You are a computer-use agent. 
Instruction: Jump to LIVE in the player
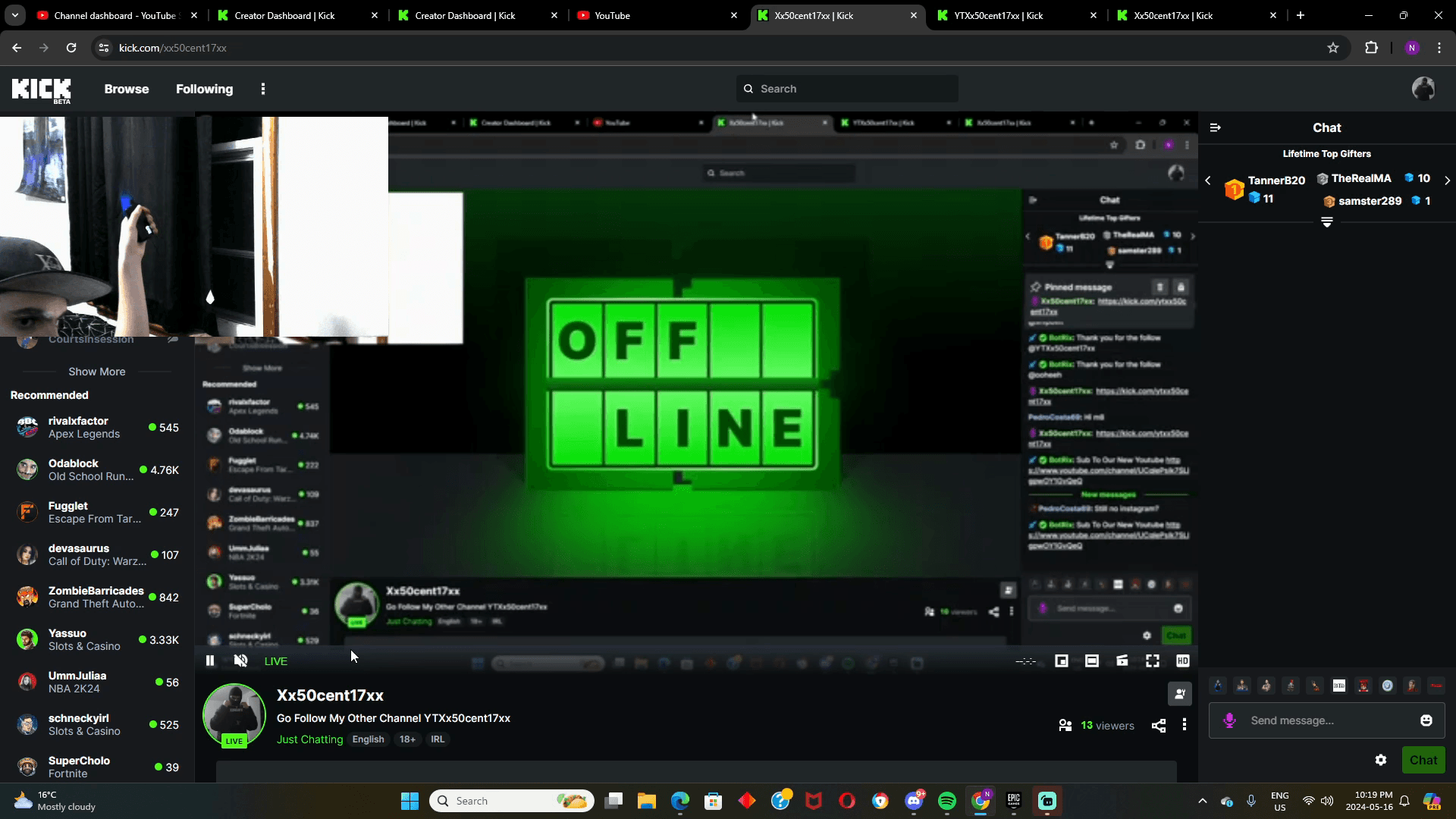275,661
